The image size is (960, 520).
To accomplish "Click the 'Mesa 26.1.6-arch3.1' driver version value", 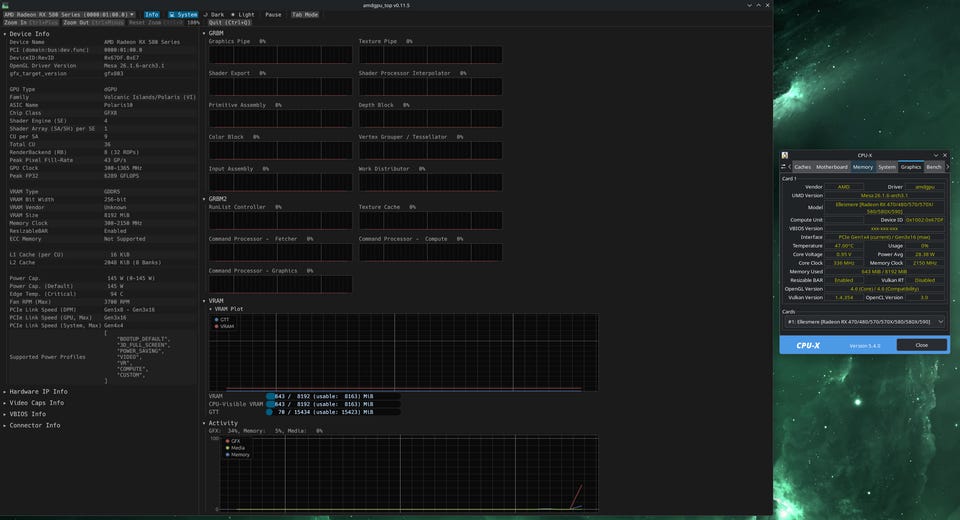I will click(x=134, y=66).
